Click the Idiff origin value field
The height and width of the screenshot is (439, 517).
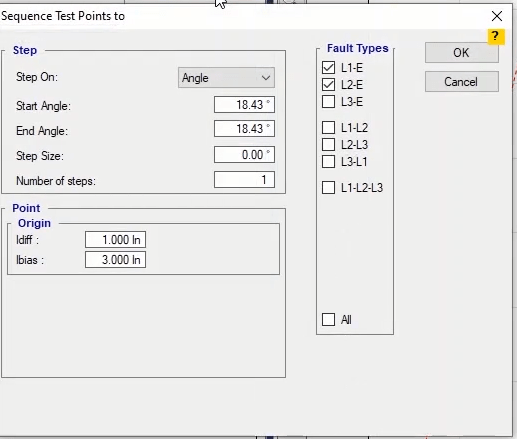(115, 240)
